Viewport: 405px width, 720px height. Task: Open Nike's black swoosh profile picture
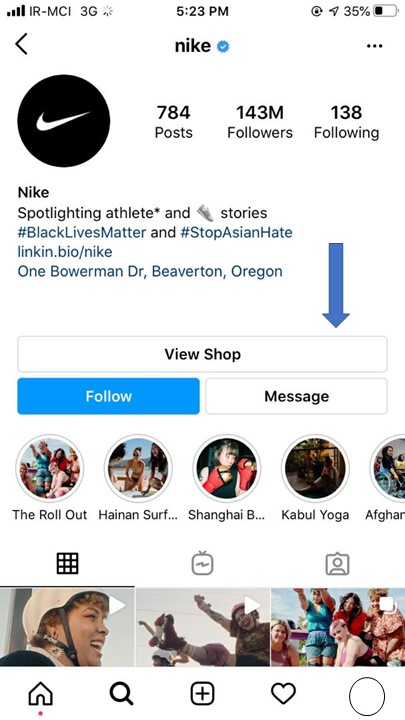coord(64,121)
